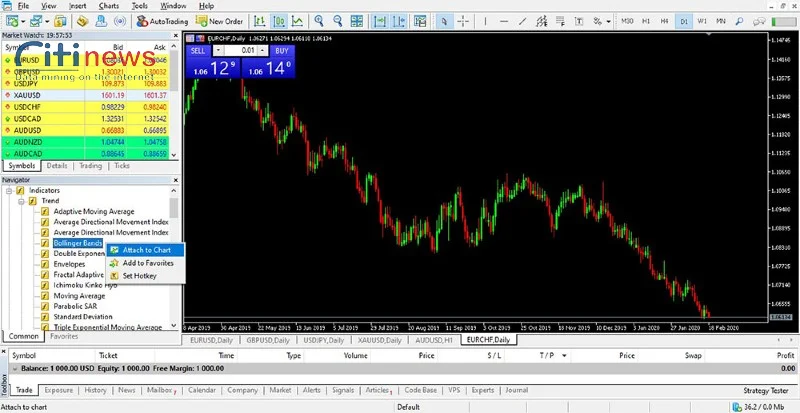Switch to Navigator Favorites tab
Viewport: 800px width, 413px height.
64,336
